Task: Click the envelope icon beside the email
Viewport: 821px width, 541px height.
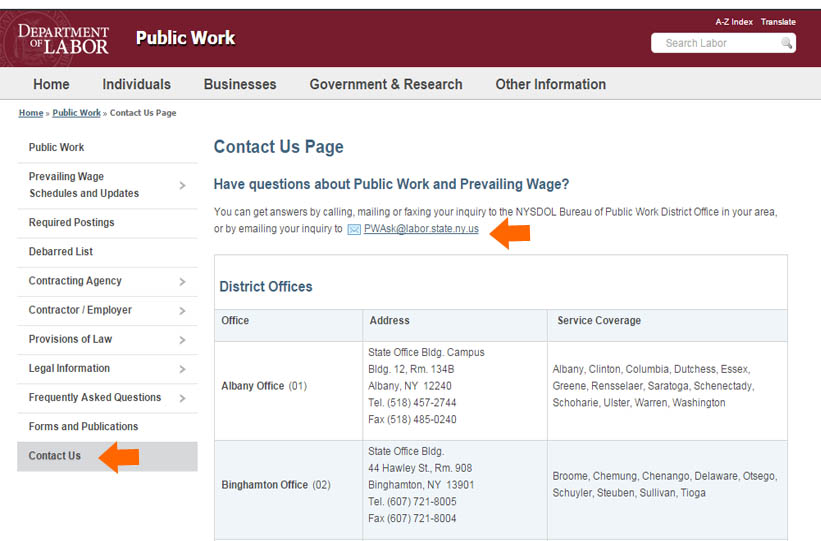Action: (354, 229)
